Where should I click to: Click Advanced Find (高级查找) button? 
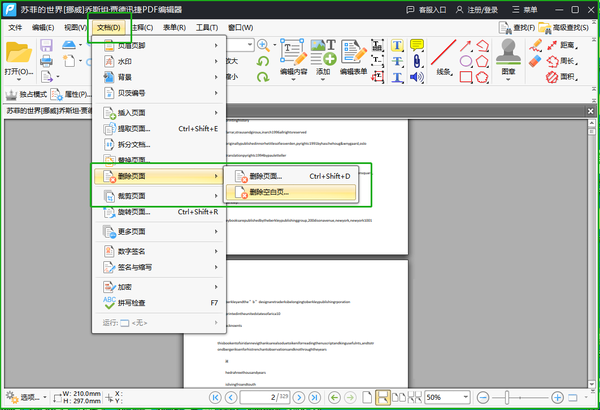pyautogui.click(x=564, y=28)
